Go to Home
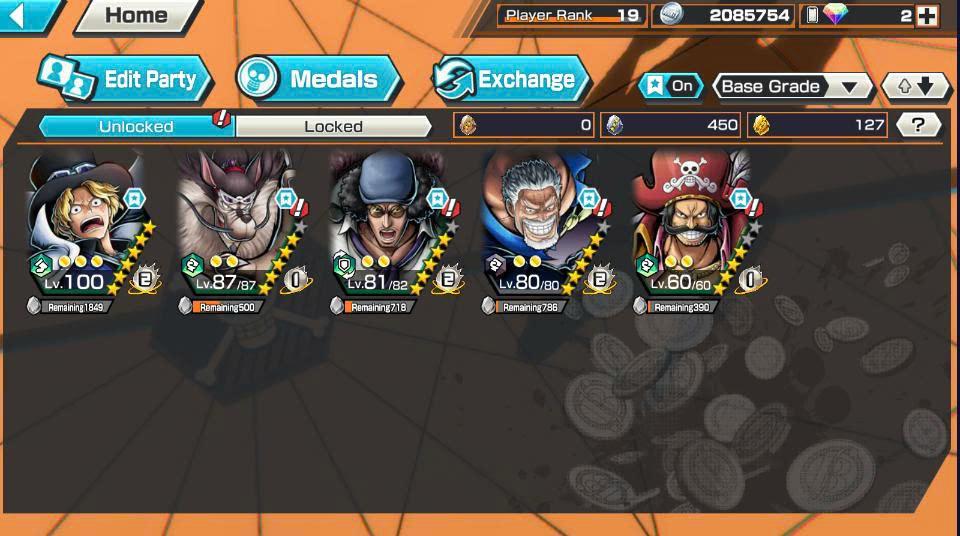This screenshot has width=960, height=536. coord(136,16)
